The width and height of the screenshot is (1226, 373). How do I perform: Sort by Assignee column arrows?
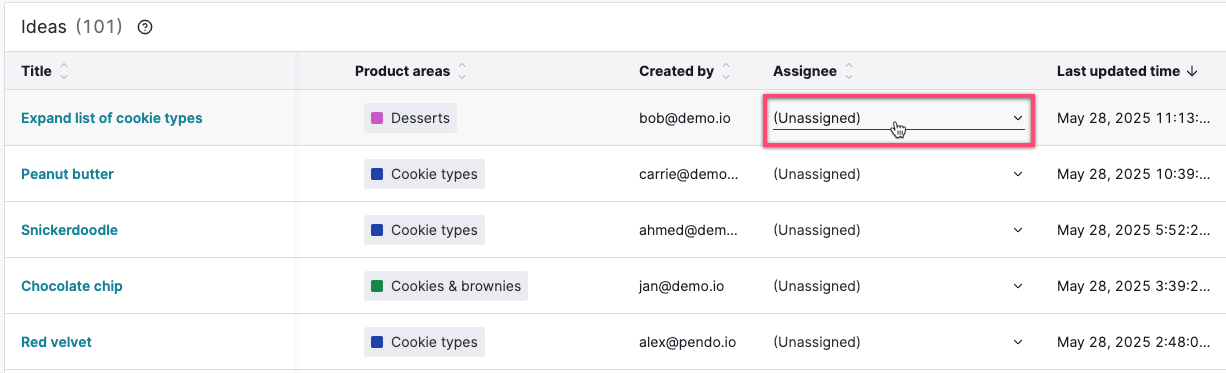(x=849, y=71)
